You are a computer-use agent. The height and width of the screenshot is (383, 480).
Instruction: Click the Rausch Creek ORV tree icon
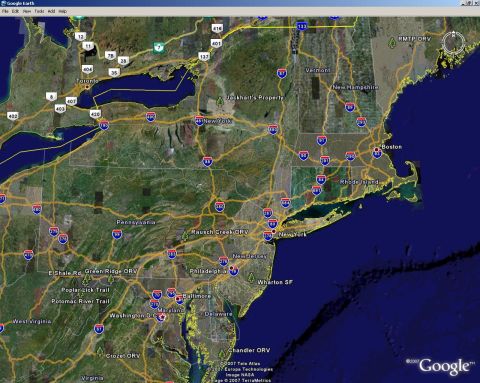click(185, 235)
